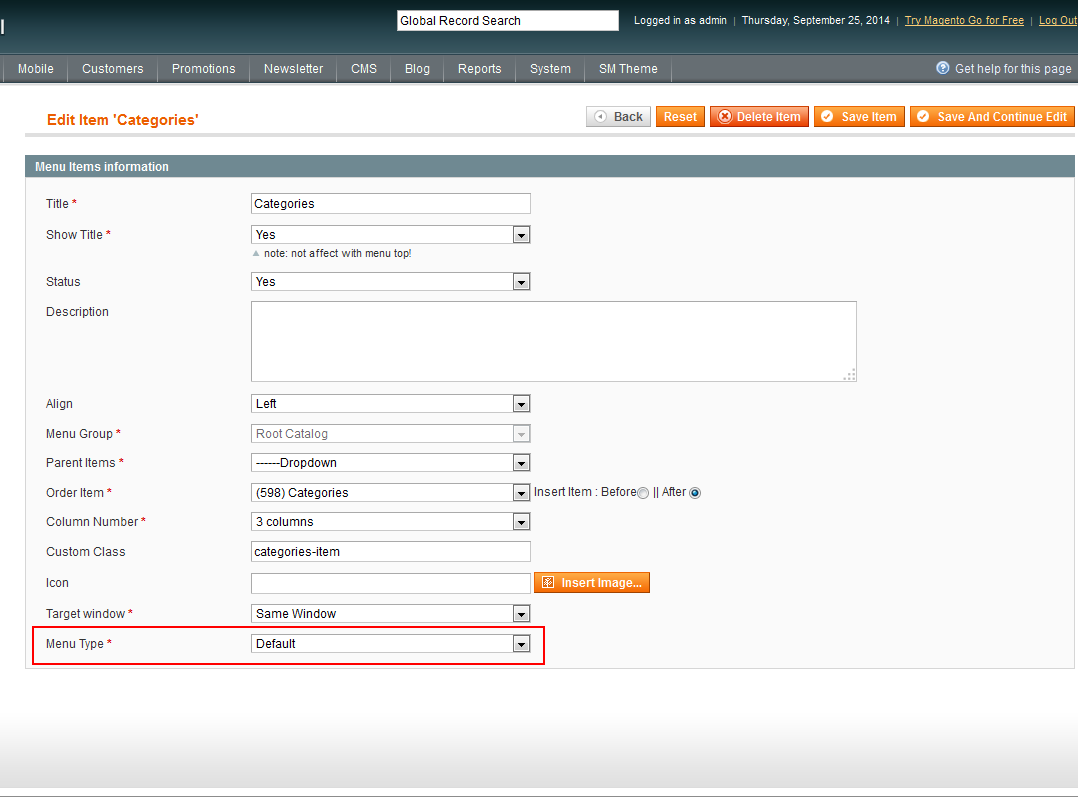The image size is (1078, 797).
Task: Select the After radio button
Action: click(695, 493)
